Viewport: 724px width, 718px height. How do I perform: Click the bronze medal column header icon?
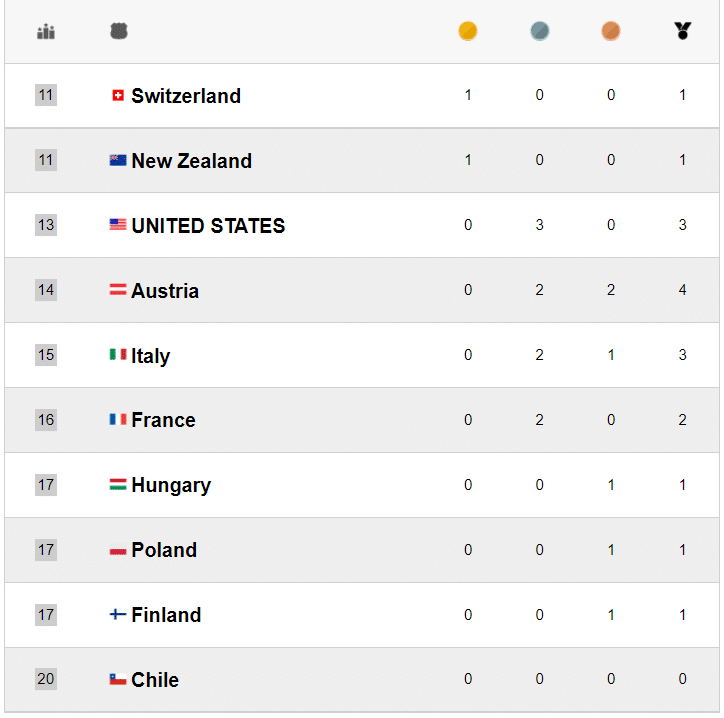[x=611, y=31]
